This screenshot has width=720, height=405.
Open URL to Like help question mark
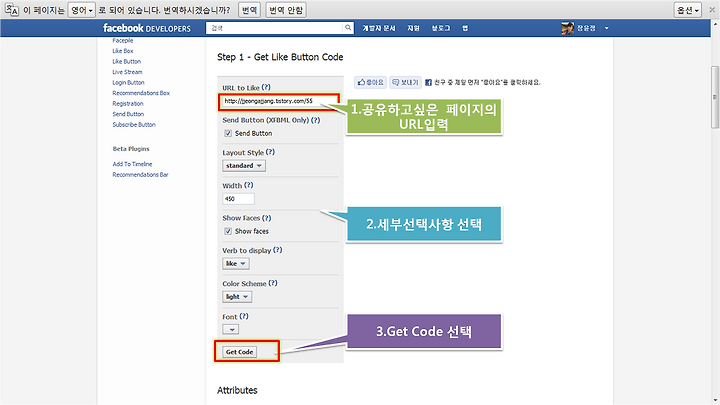[266, 87]
